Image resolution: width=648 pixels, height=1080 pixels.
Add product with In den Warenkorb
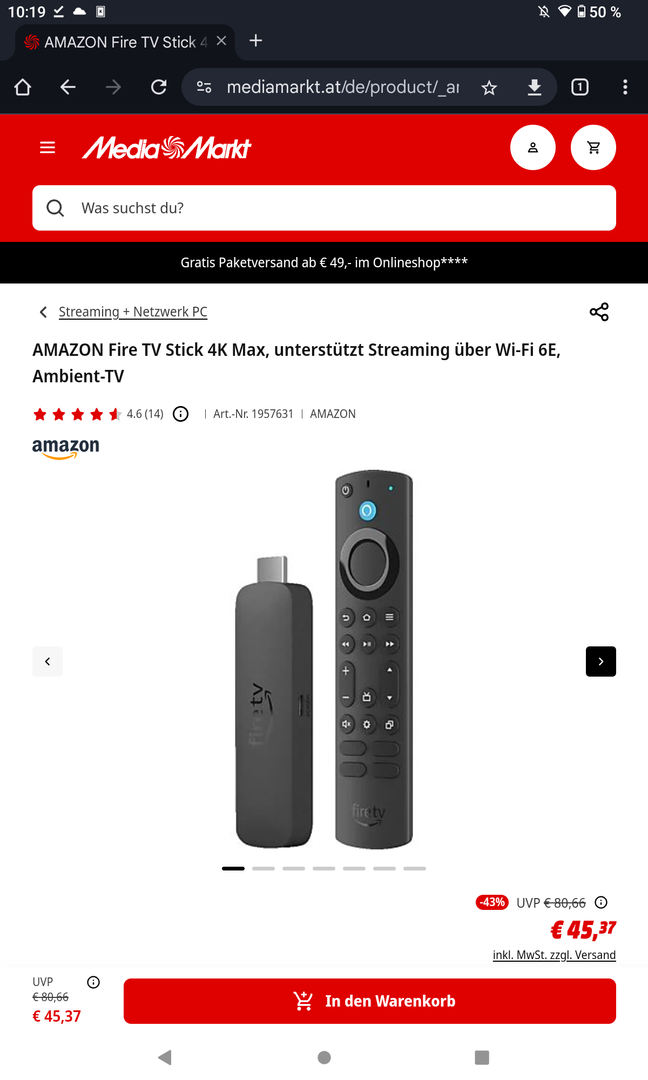pos(369,1001)
